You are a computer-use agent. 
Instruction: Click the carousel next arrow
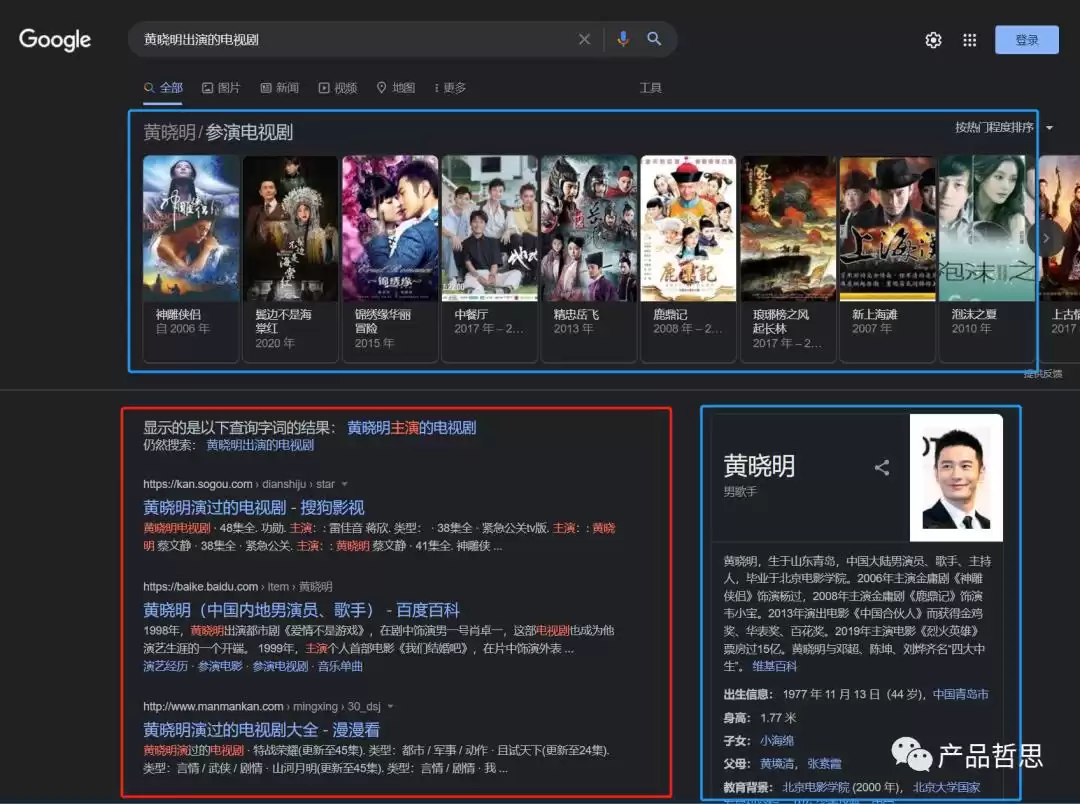(x=1045, y=238)
